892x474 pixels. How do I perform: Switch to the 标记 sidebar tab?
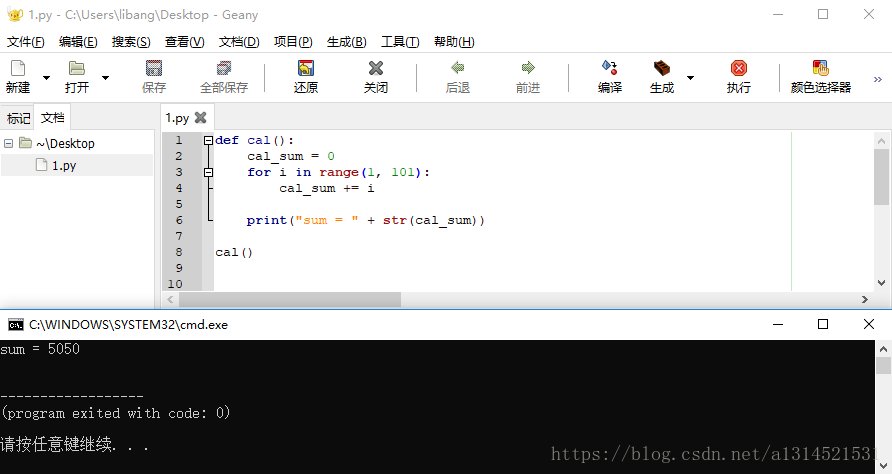tap(18, 118)
